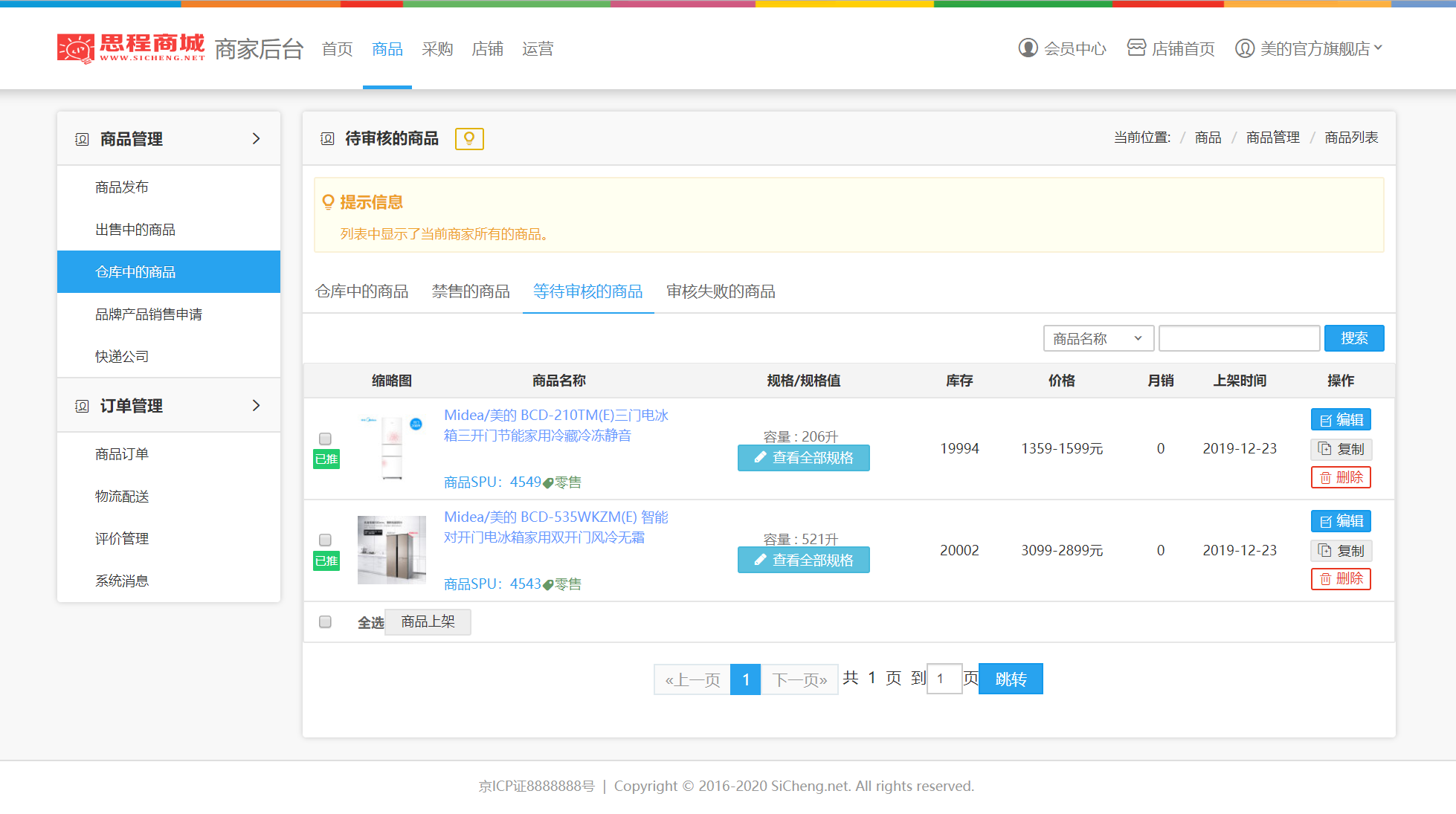The image size is (1456, 814).
Task: Open the 采购 top navigation item
Action: click(437, 49)
